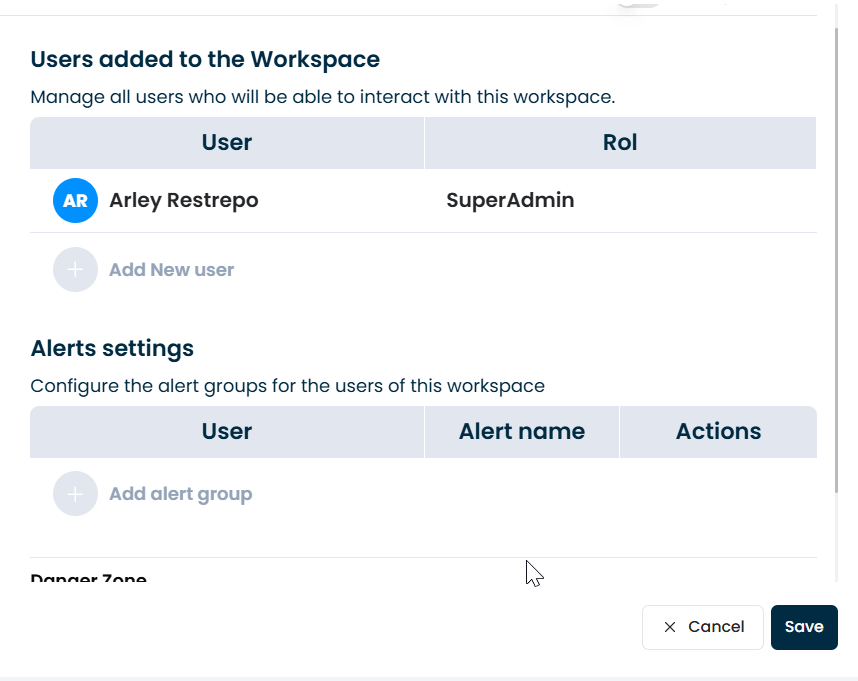The image size is (858, 681).
Task: Click the plus icon beside Add New user
Action: [75, 270]
